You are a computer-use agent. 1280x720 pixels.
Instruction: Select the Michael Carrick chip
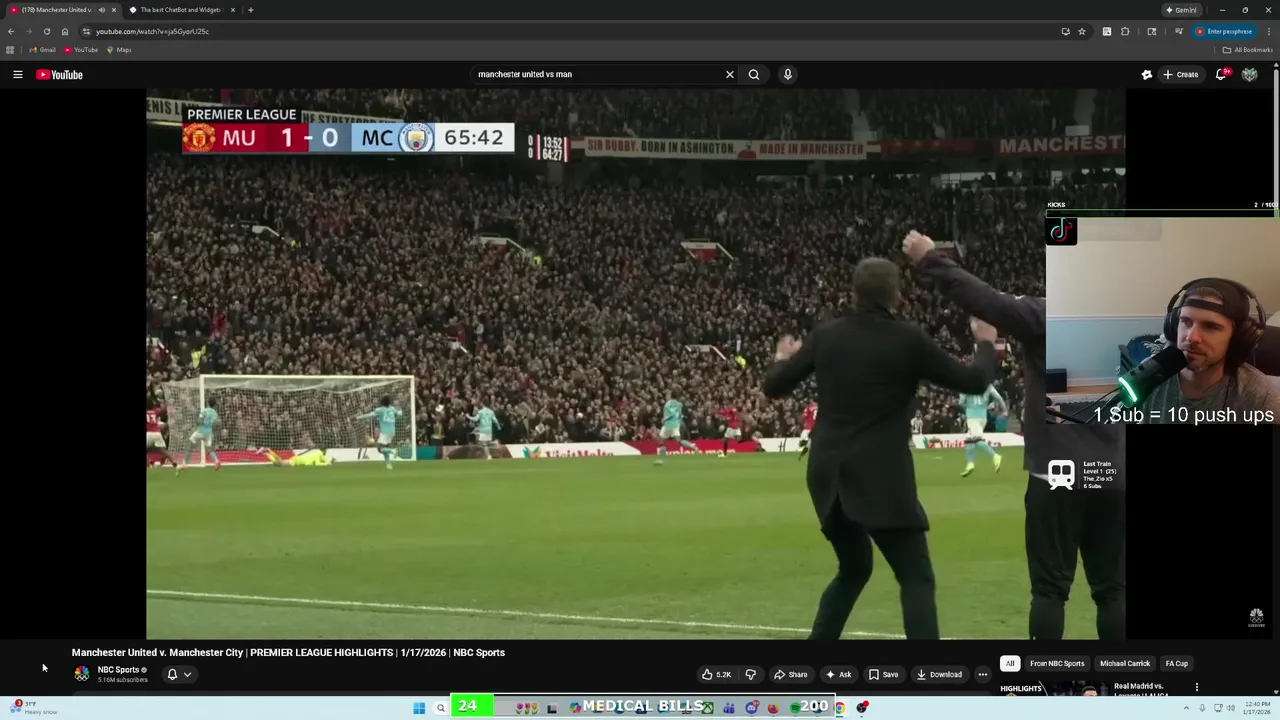1125,663
